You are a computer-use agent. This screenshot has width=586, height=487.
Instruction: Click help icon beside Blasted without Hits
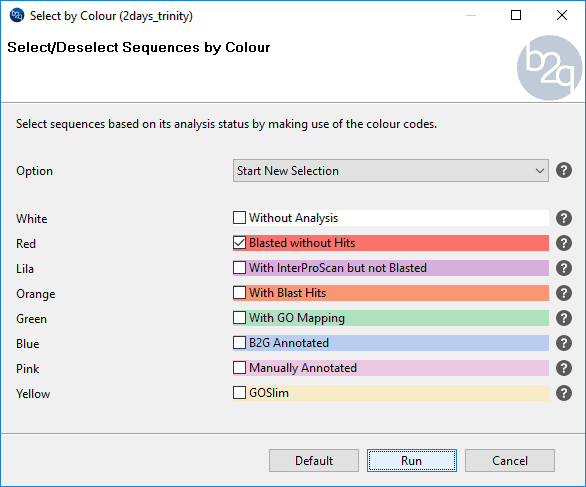pyautogui.click(x=564, y=243)
